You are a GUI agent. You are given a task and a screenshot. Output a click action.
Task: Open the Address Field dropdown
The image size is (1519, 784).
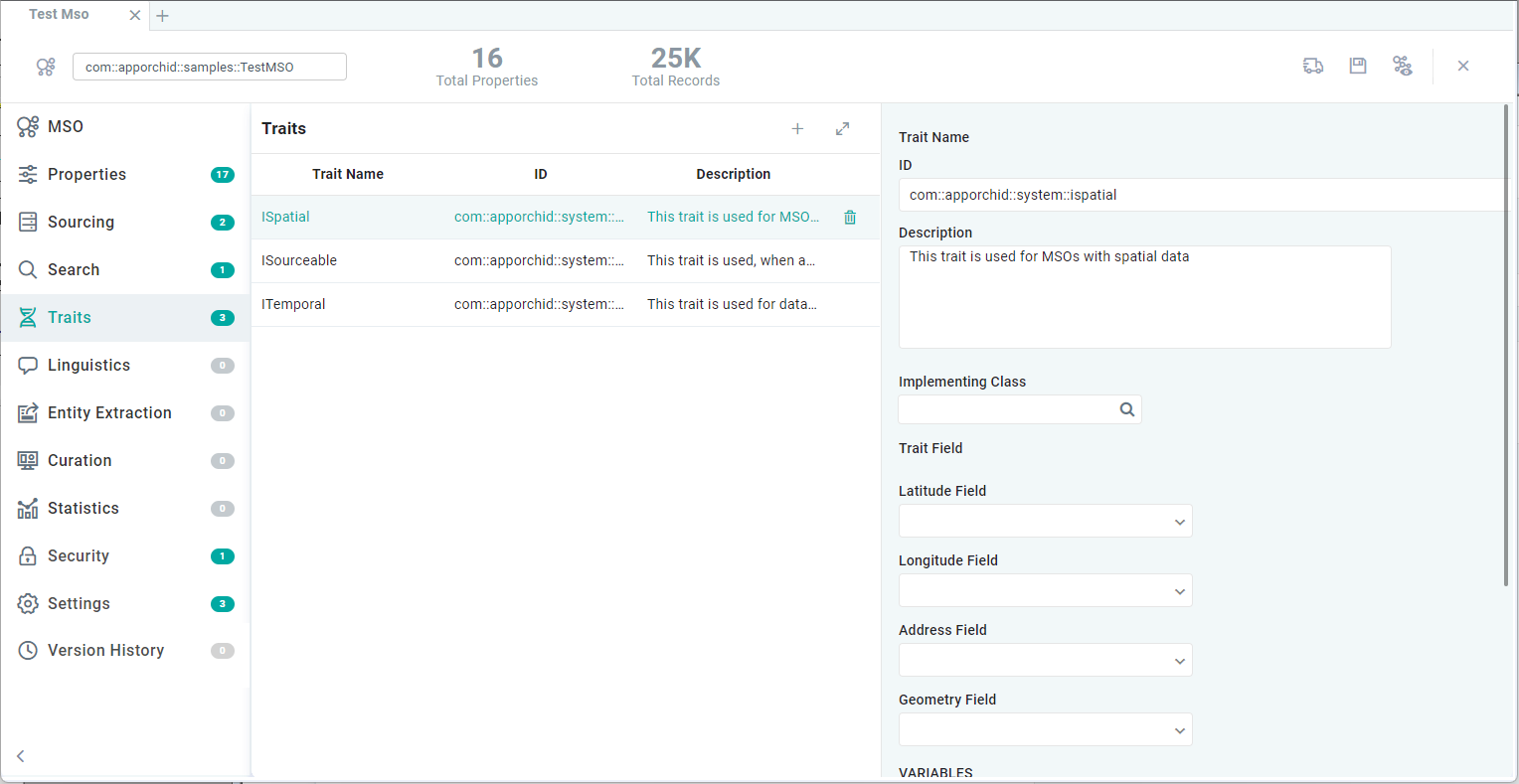(1045, 660)
